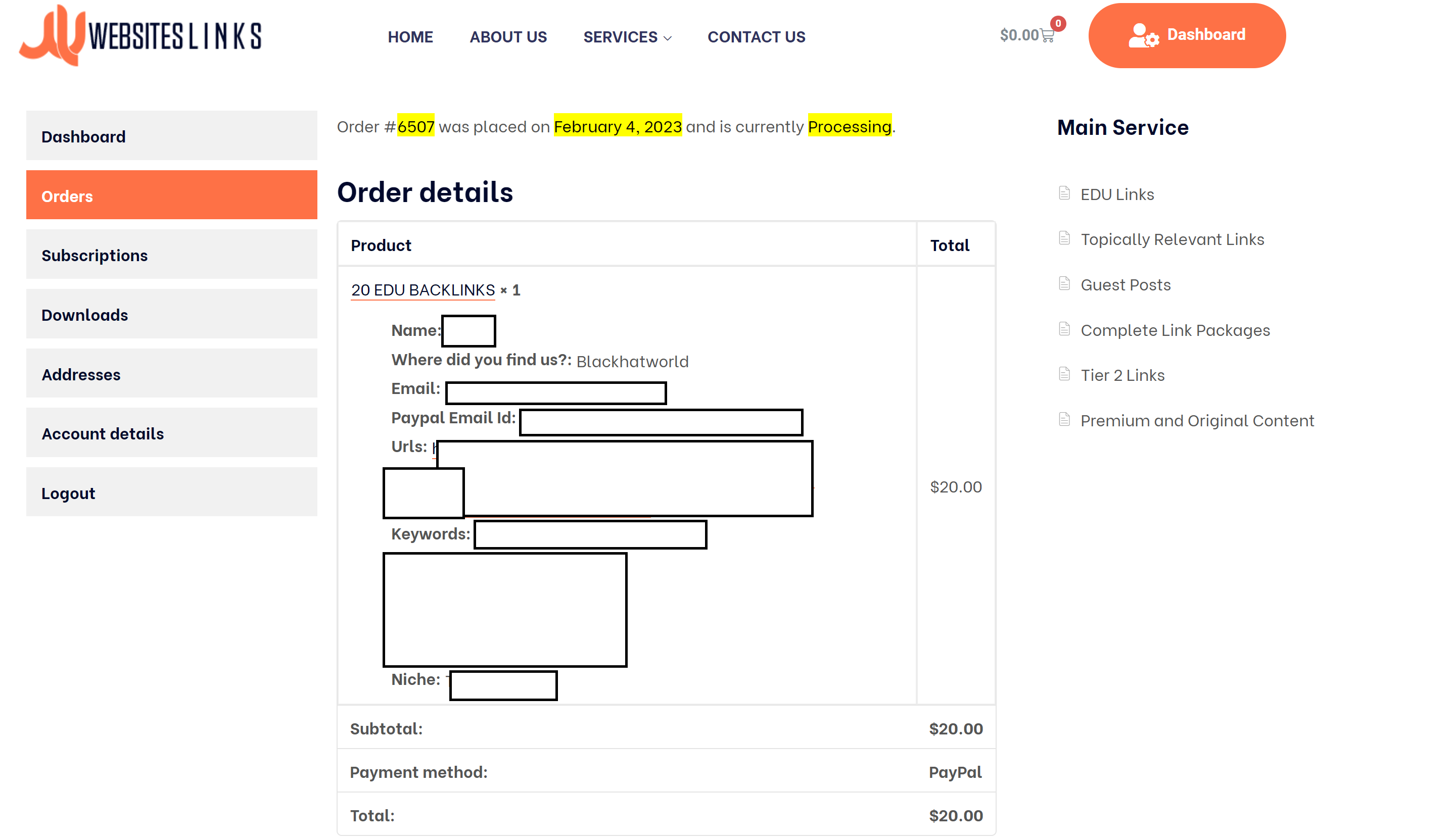Click the document icon beside Tier 2 Links
The image size is (1453, 840).
(1064, 374)
